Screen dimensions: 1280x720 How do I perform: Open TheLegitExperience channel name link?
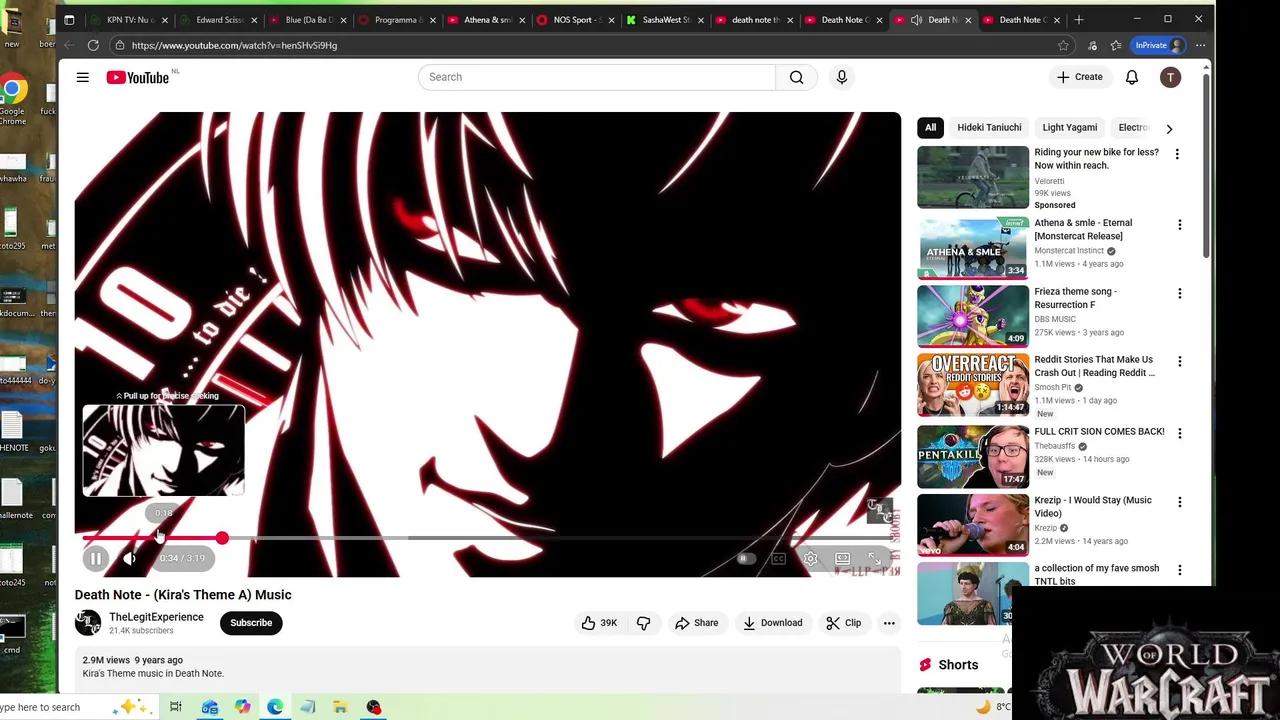156,617
